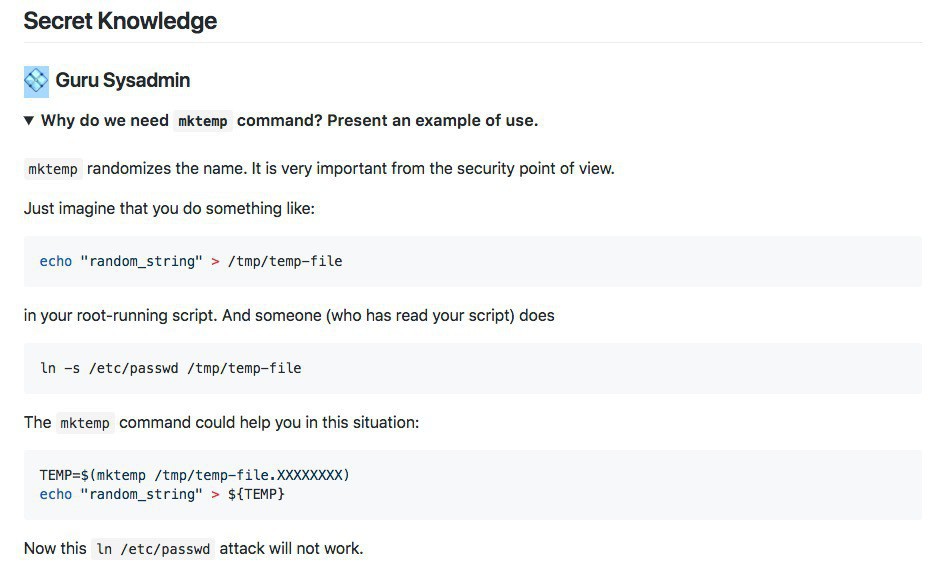Click the blue diamond icon beside Guru Sysadmin
950x566 pixels.
[x=36, y=81]
